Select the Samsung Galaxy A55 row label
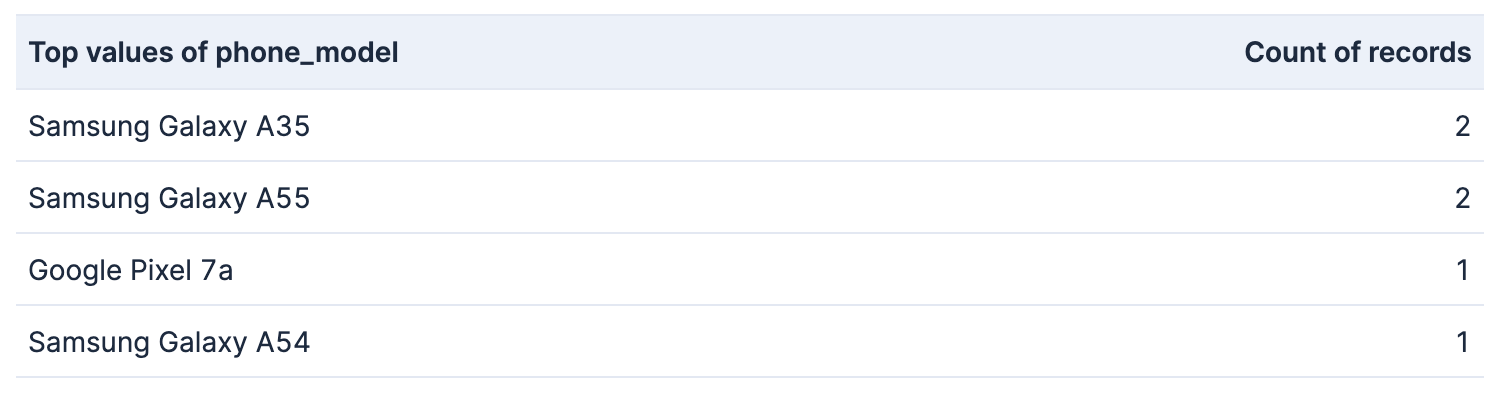The image size is (1506, 398). [x=169, y=199]
